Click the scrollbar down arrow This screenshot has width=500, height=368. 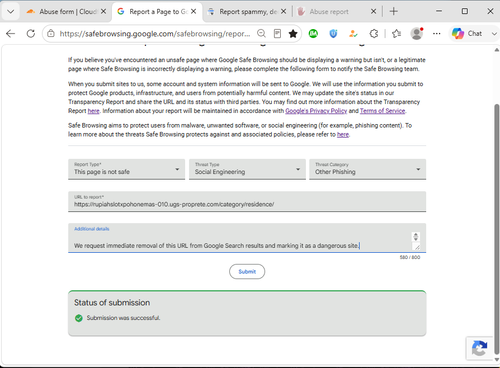[x=497, y=359]
